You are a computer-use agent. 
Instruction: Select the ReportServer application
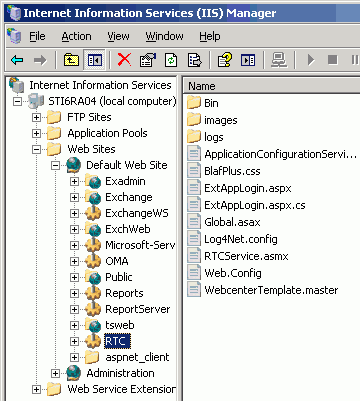[x=138, y=309]
